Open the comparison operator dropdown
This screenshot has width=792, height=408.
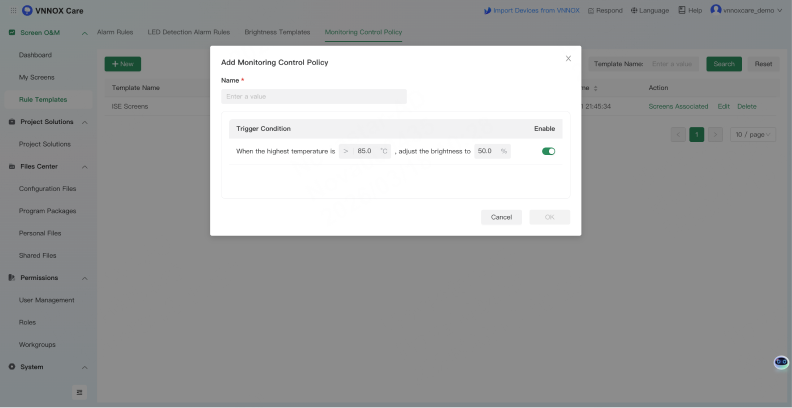click(x=346, y=151)
